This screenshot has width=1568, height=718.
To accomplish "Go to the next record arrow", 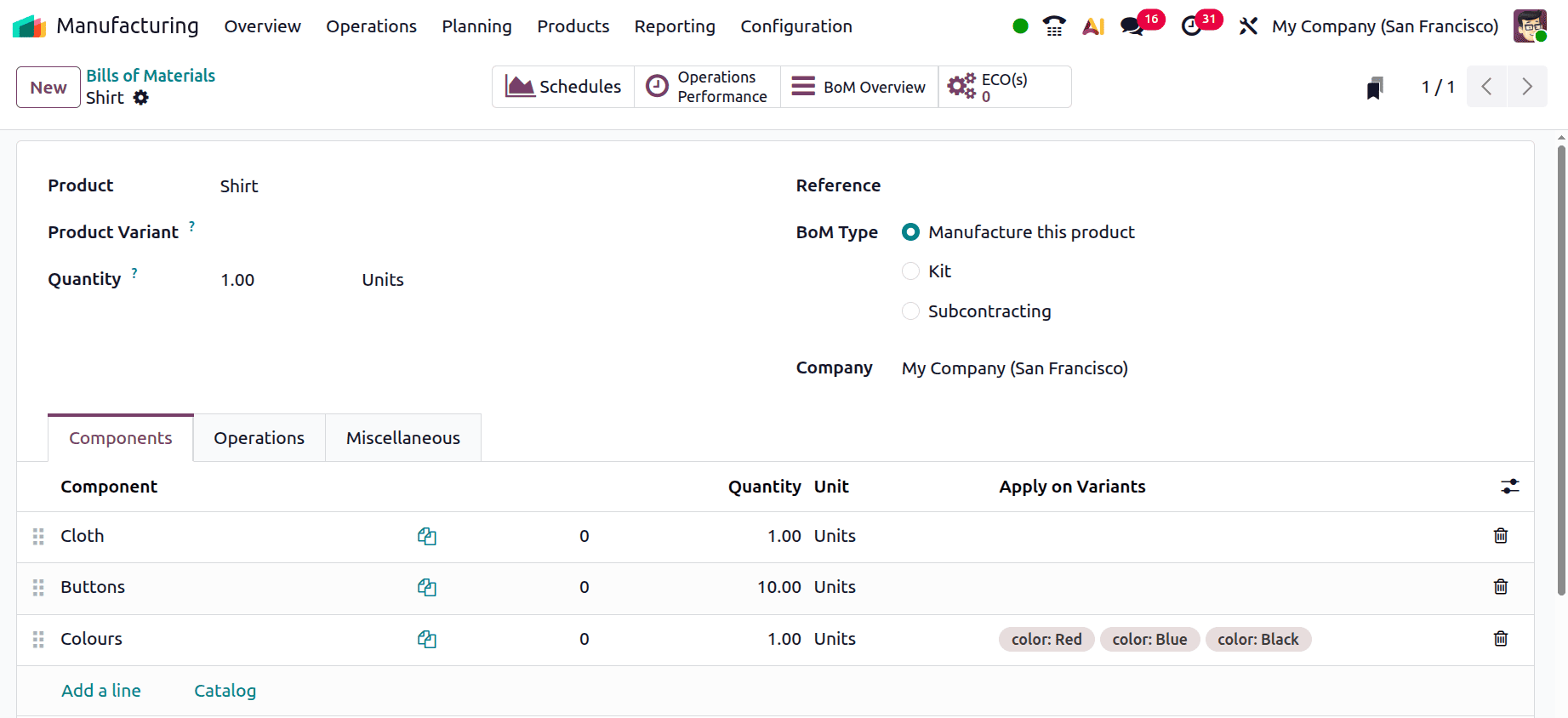I will point(1527,87).
